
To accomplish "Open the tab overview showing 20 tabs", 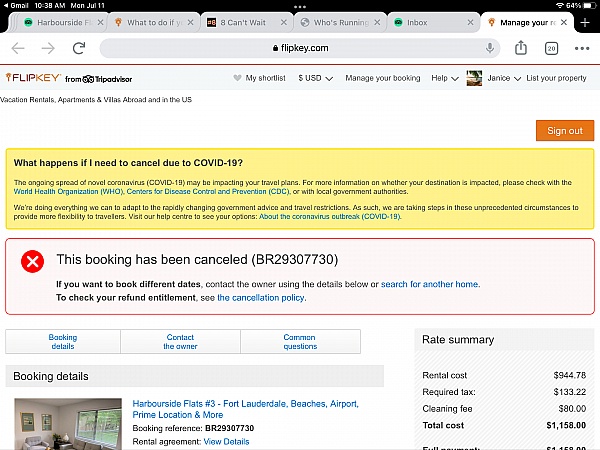I will (x=551, y=48).
